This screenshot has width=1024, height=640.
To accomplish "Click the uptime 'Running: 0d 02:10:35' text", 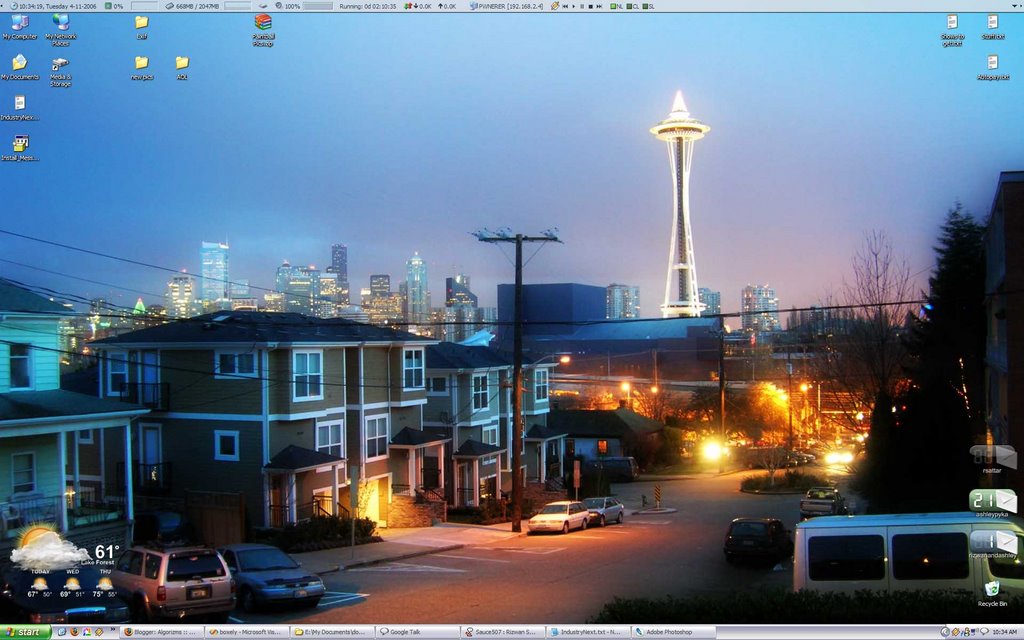I will pyautogui.click(x=368, y=7).
